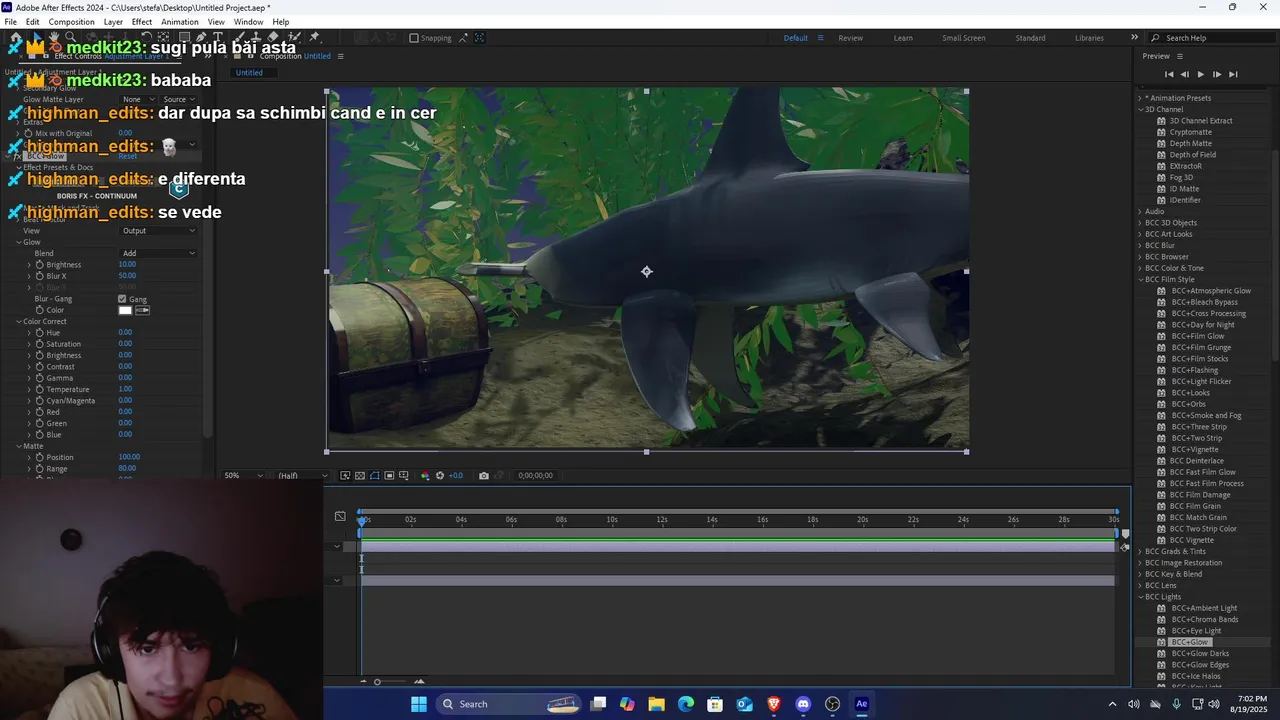The height and width of the screenshot is (720, 1280).
Task: Open the Effect menu
Action: pyautogui.click(x=142, y=22)
